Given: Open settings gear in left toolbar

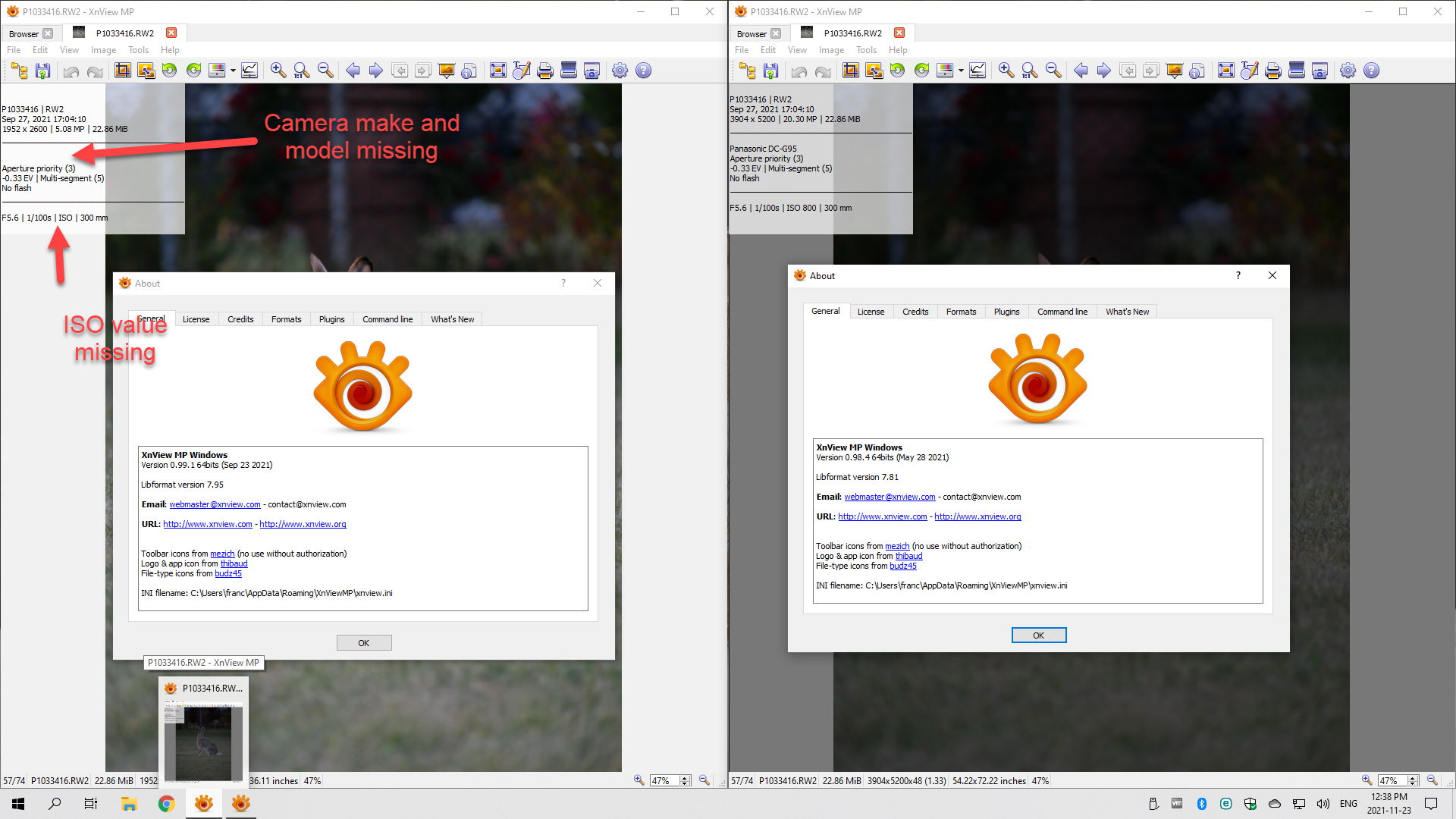Looking at the screenshot, I should click(620, 71).
